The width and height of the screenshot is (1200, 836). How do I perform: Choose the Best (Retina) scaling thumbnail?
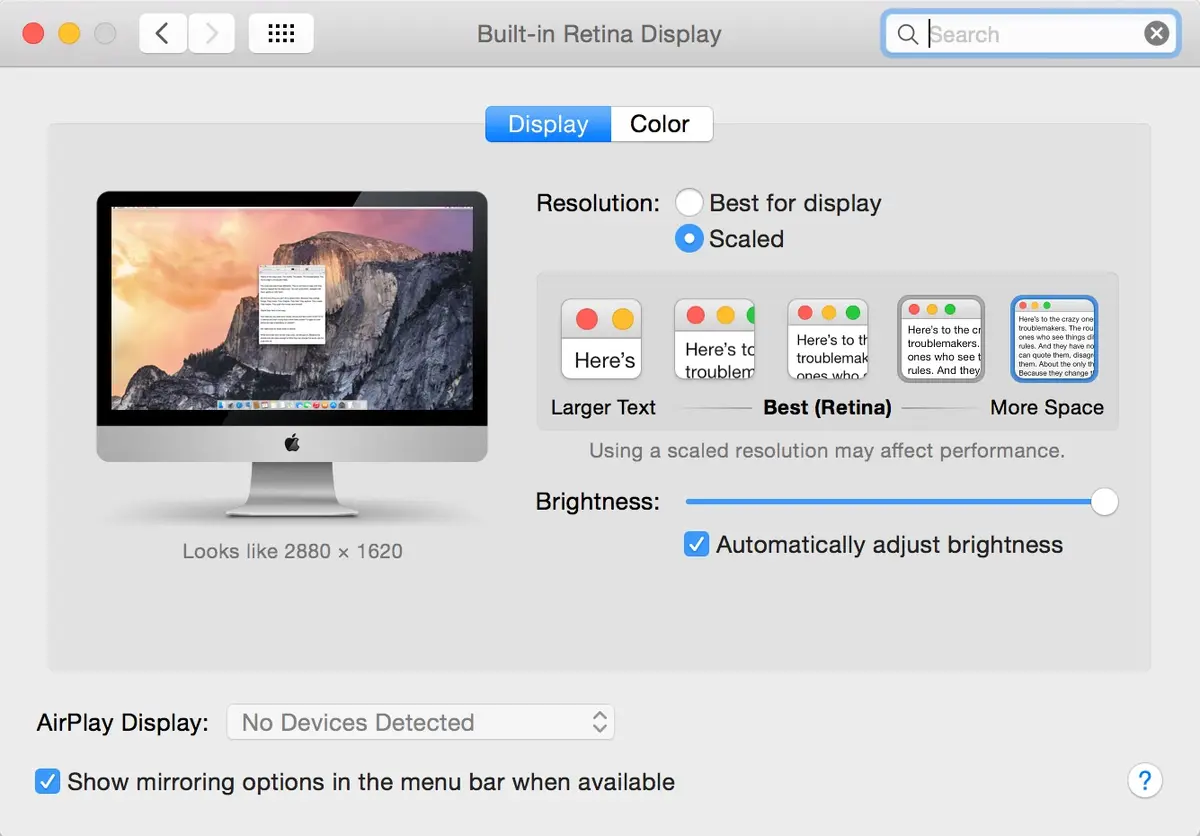click(827, 340)
